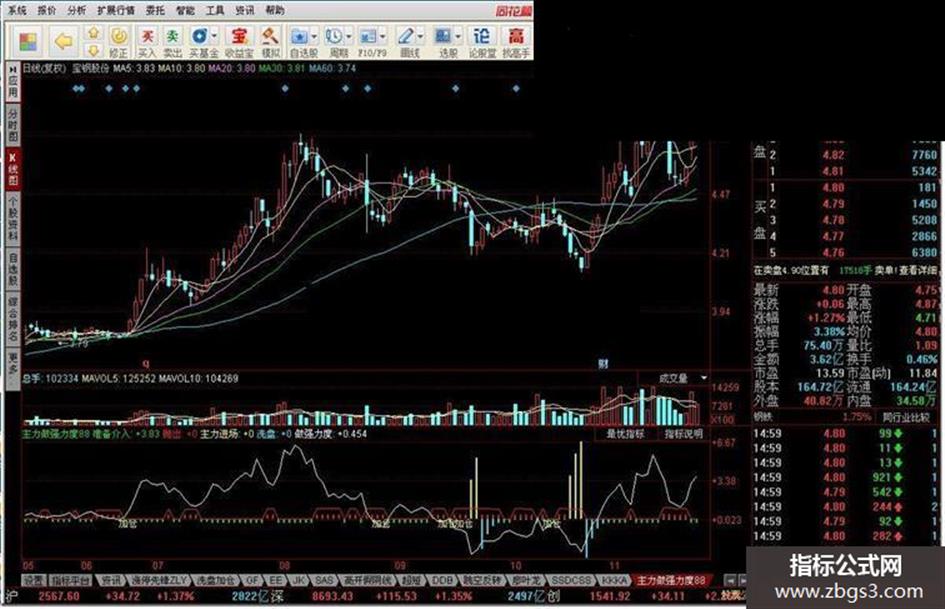Switch to the EE indicator tab
This screenshot has width=945, height=609.
coord(275,580)
